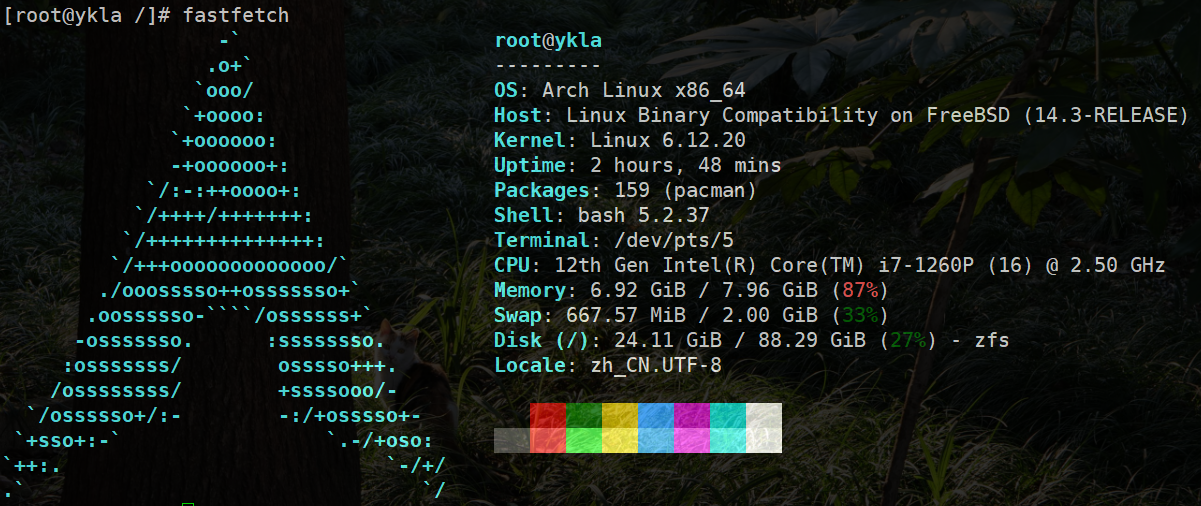Click "FreeBSD (14.3-RELEASE)" in the Host line
Screen dimensions: 1201x506
1058,115
